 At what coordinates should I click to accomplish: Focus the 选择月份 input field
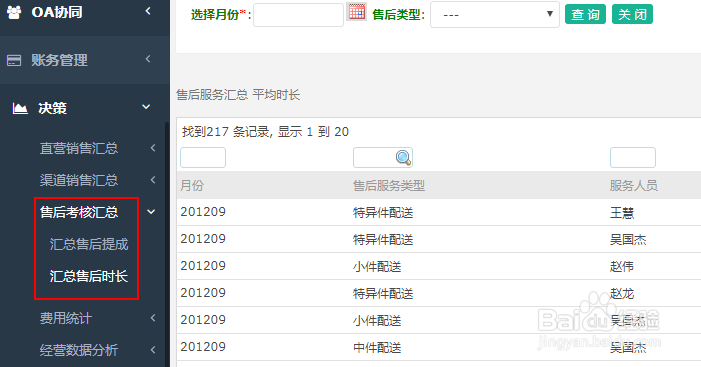click(x=298, y=15)
